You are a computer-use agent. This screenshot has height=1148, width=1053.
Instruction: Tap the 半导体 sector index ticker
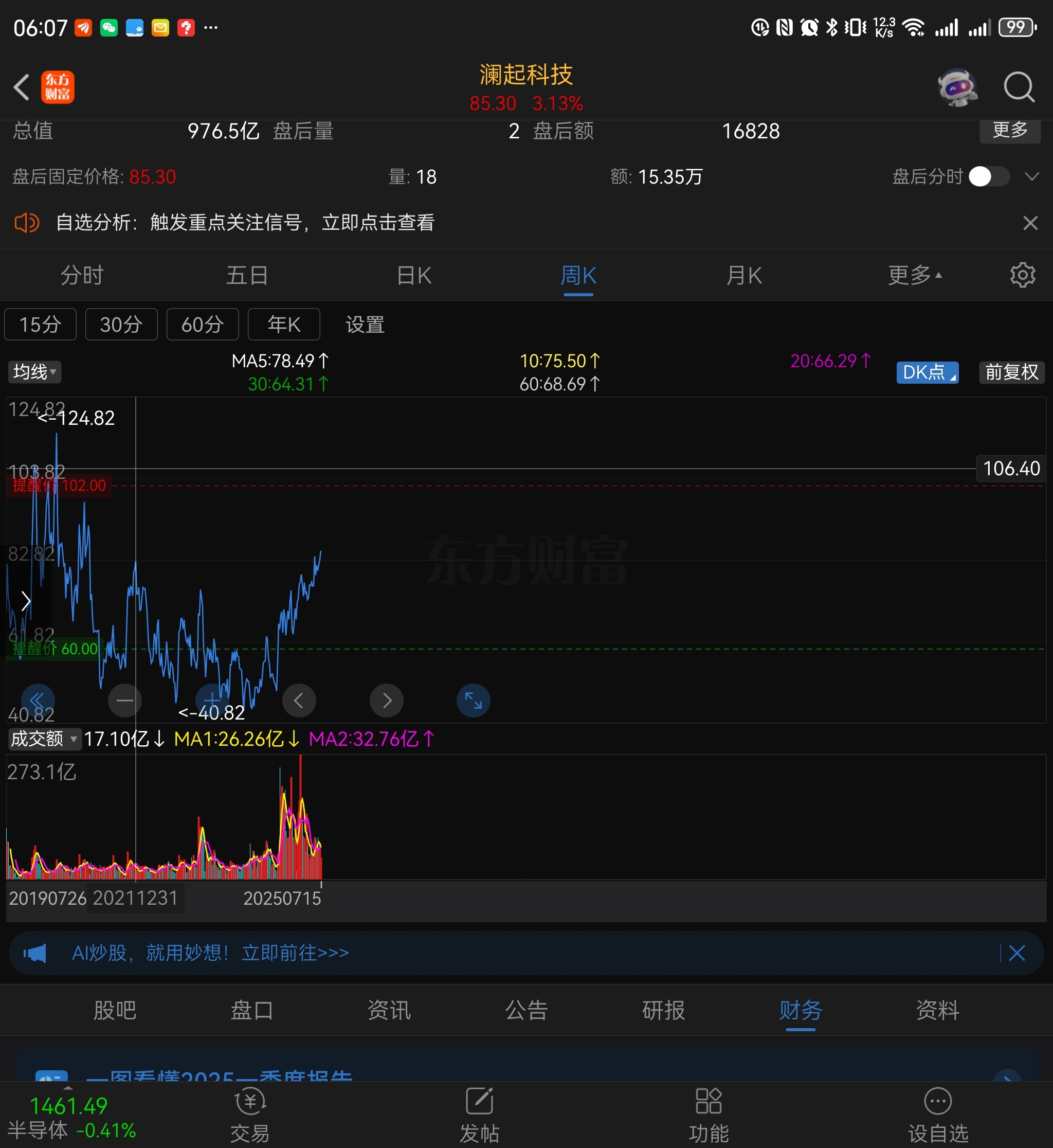pyautogui.click(x=71, y=1118)
